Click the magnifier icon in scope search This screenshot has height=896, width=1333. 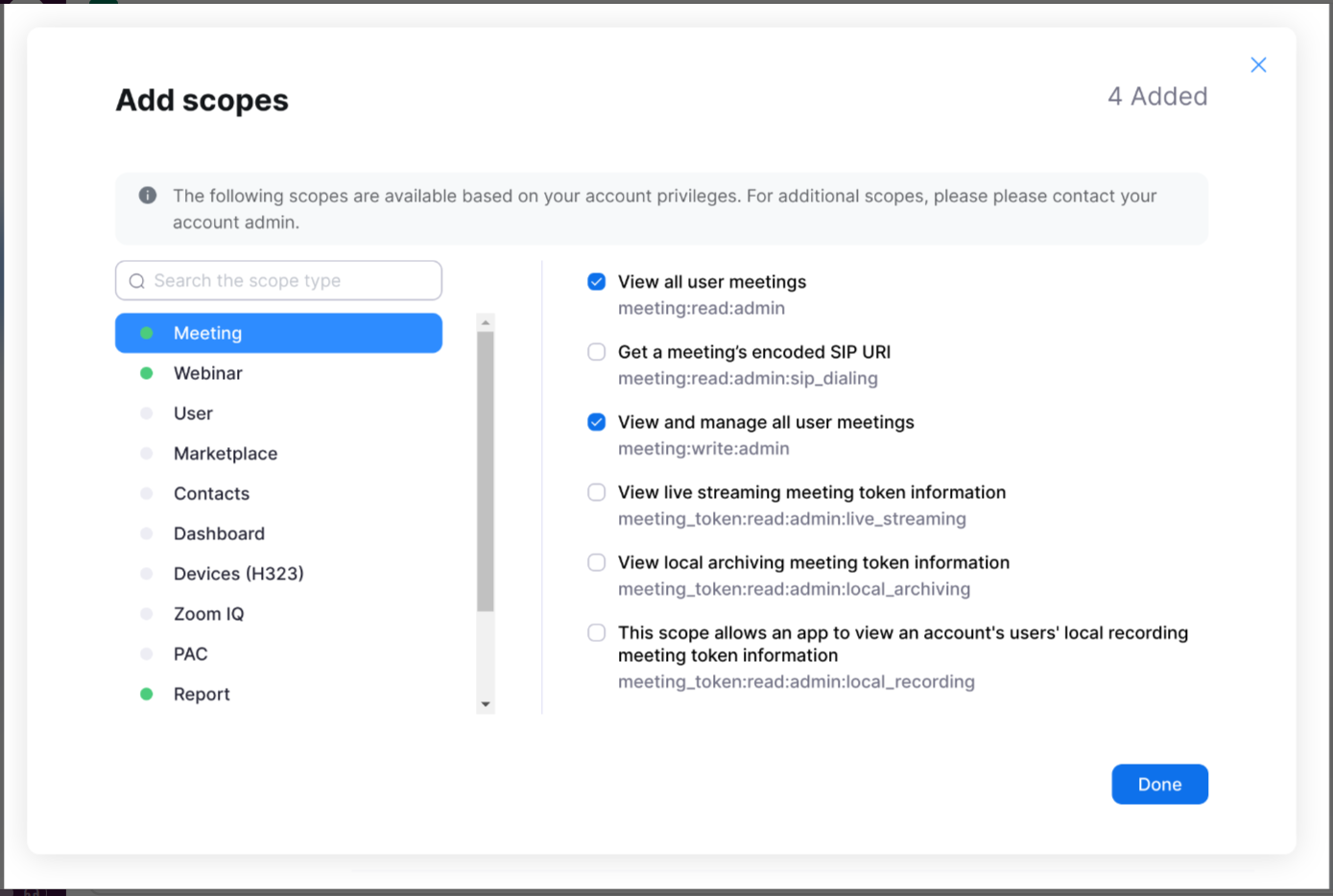[137, 281]
